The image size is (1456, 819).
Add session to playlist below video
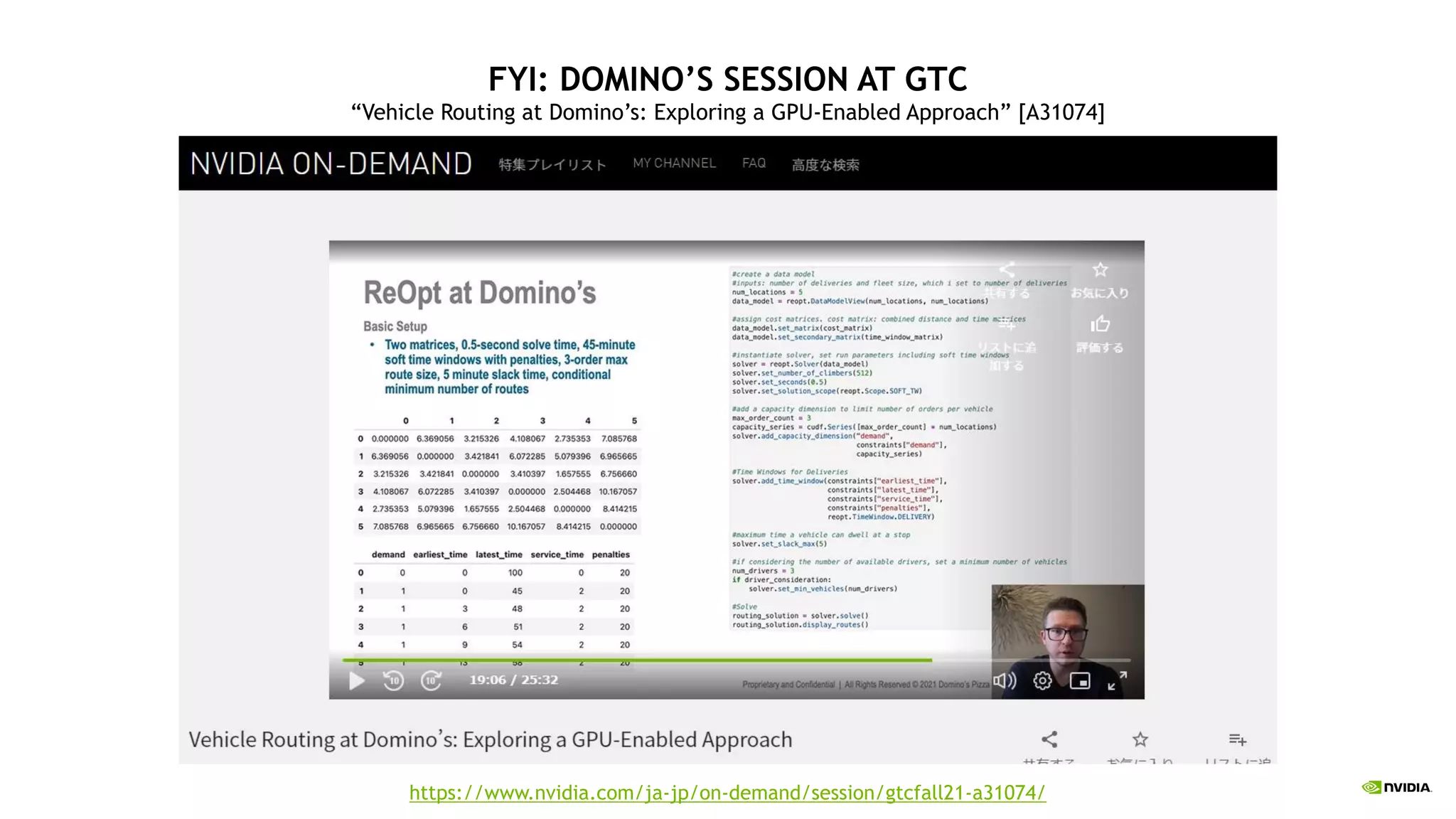click(1238, 739)
